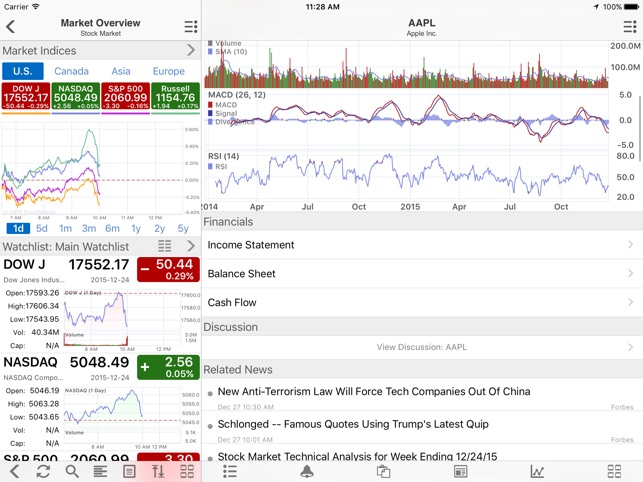Open grid windows icon in AAPL toolbar
The height and width of the screenshot is (482, 643).
tap(614, 471)
